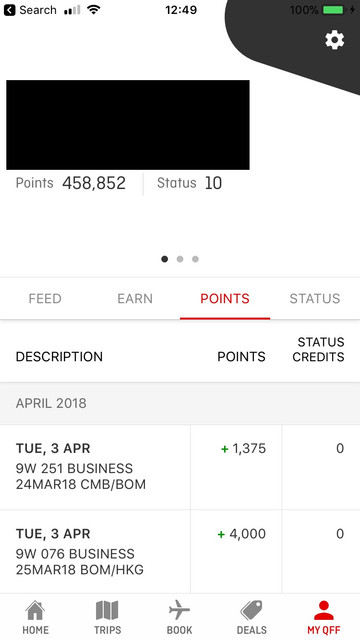360x640 pixels.
Task: Tap the Home house icon
Action: pos(36,611)
